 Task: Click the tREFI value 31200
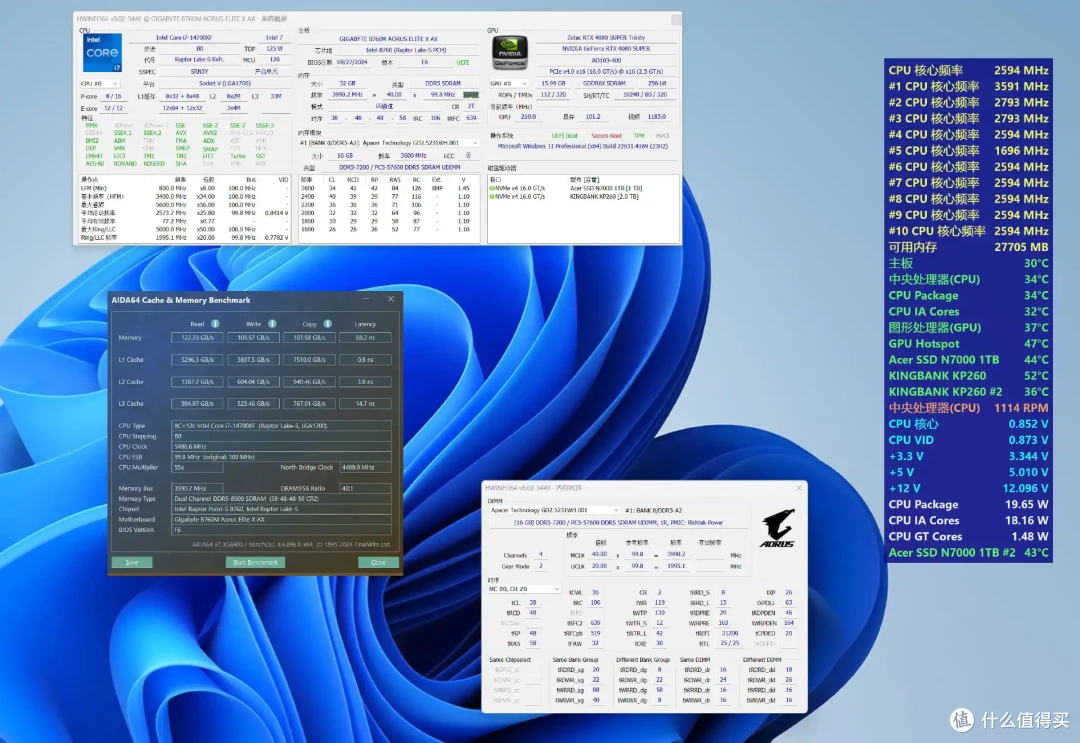pos(729,634)
